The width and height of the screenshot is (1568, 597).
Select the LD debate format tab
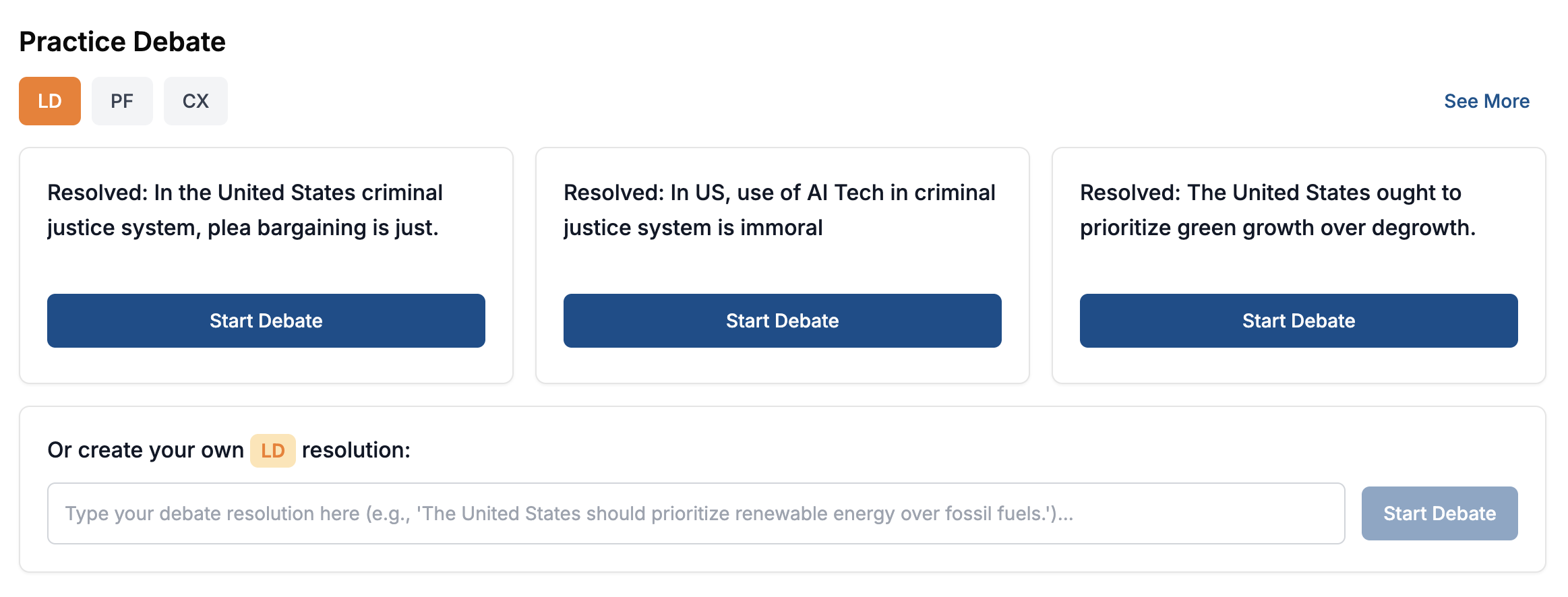tap(50, 101)
